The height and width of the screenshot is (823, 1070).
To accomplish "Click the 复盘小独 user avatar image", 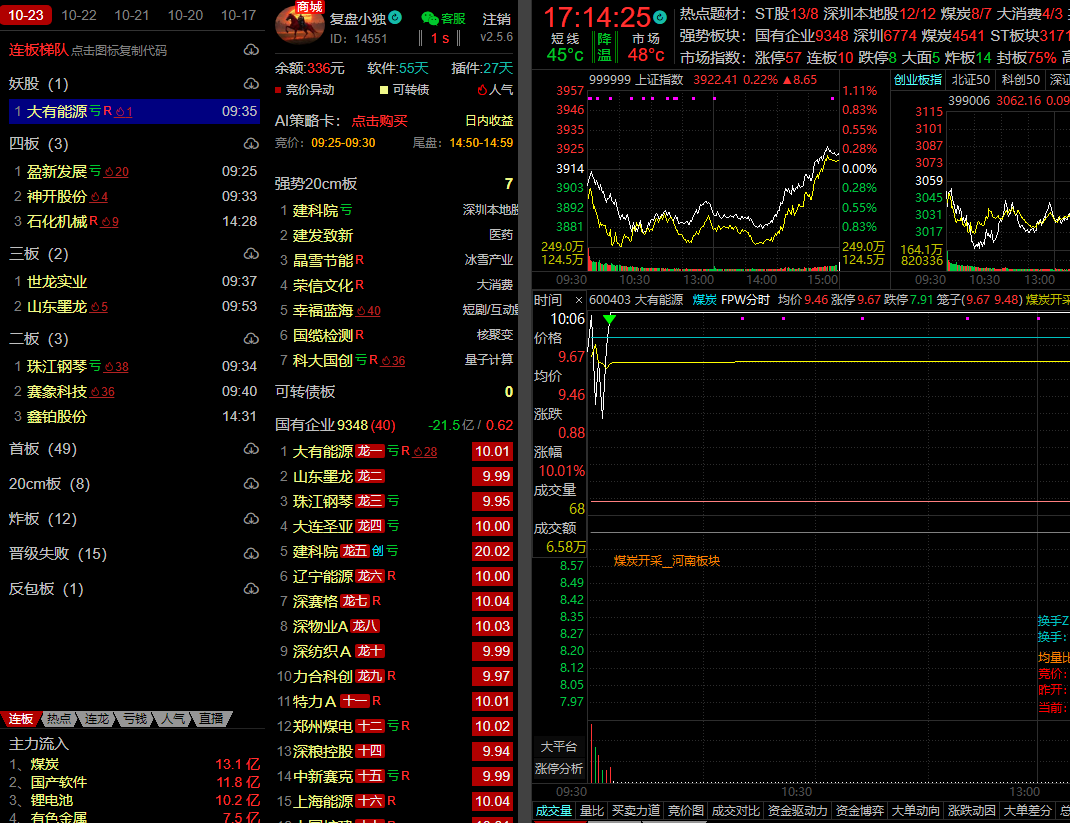I will click(298, 25).
